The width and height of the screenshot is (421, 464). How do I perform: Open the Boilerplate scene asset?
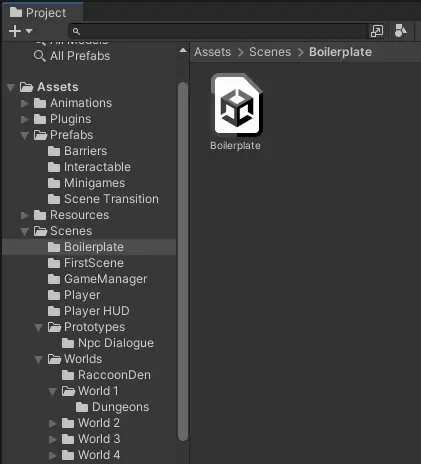pyautogui.click(x=237, y=105)
